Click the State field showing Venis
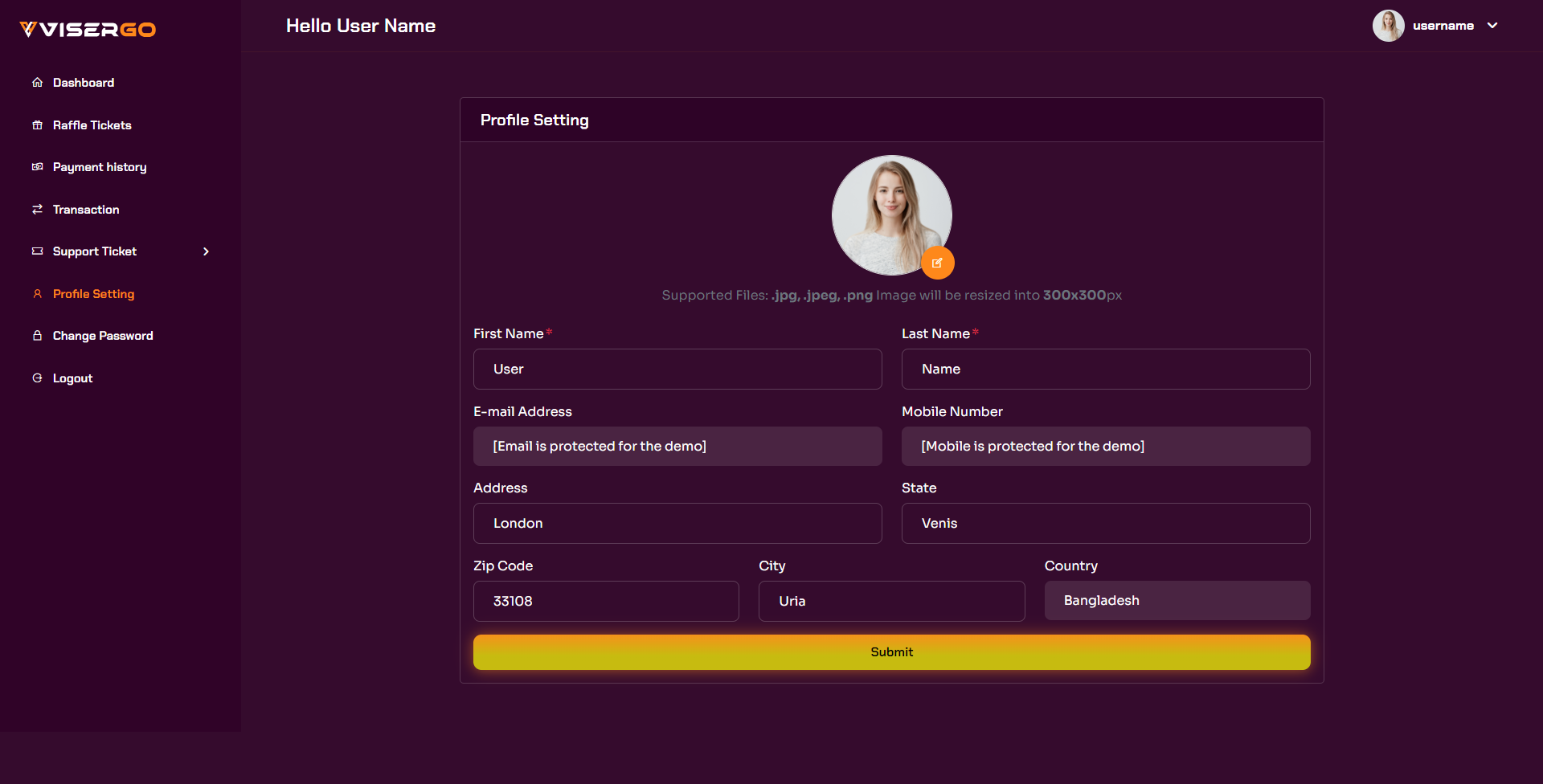 pyautogui.click(x=1106, y=523)
